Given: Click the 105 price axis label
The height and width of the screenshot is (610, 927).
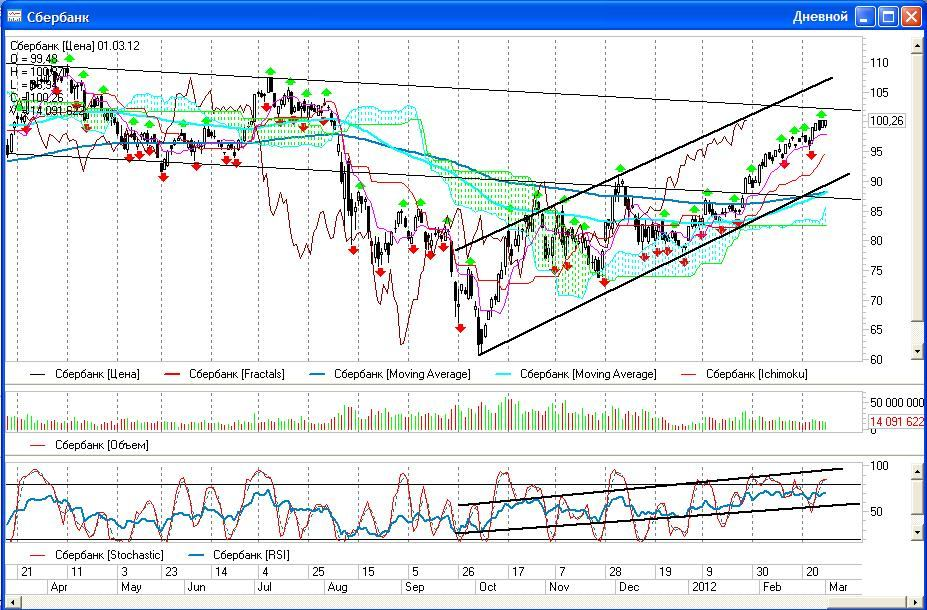Looking at the screenshot, I should click(879, 92).
